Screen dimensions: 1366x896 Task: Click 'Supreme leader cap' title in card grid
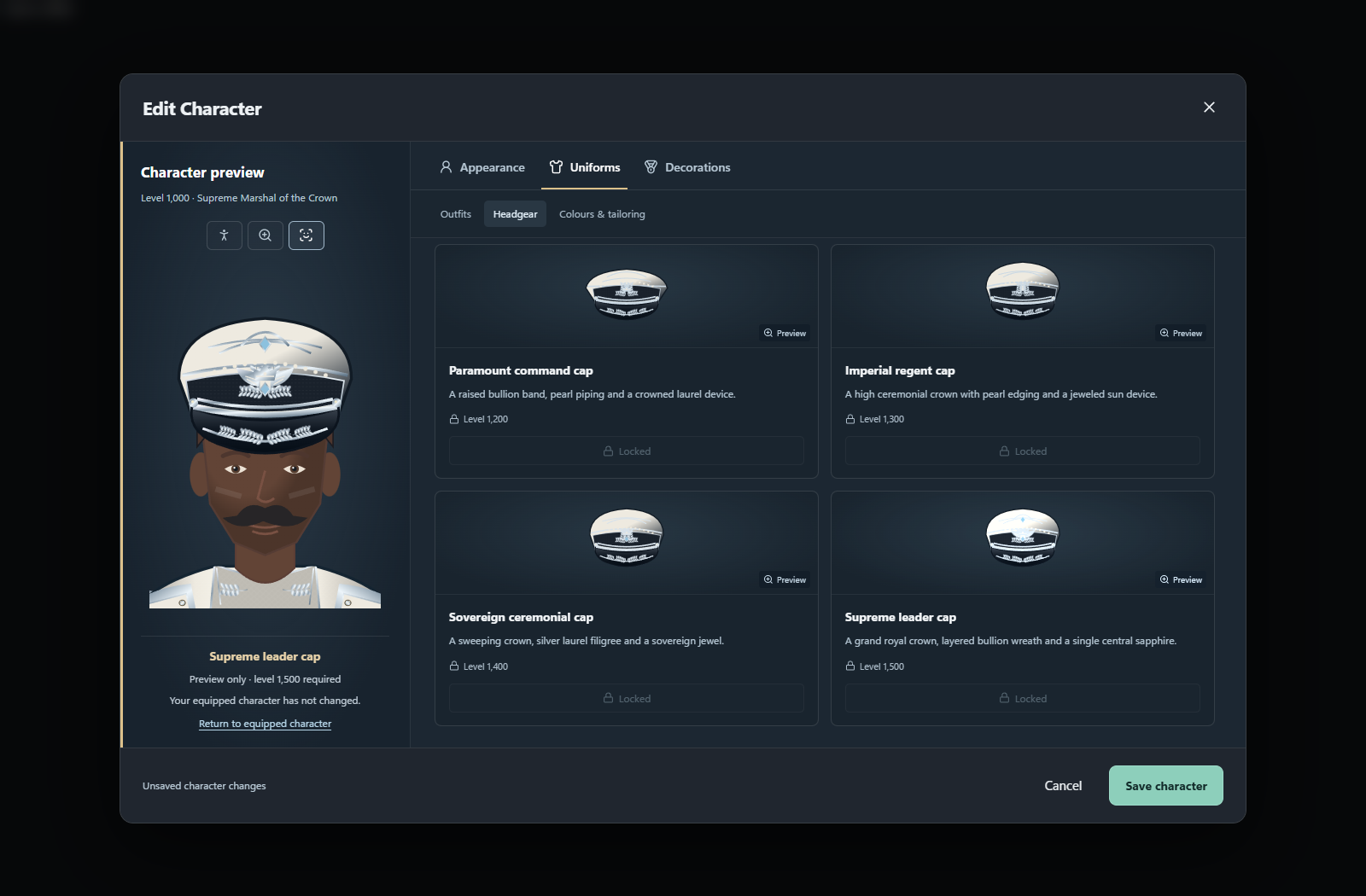coord(901,617)
